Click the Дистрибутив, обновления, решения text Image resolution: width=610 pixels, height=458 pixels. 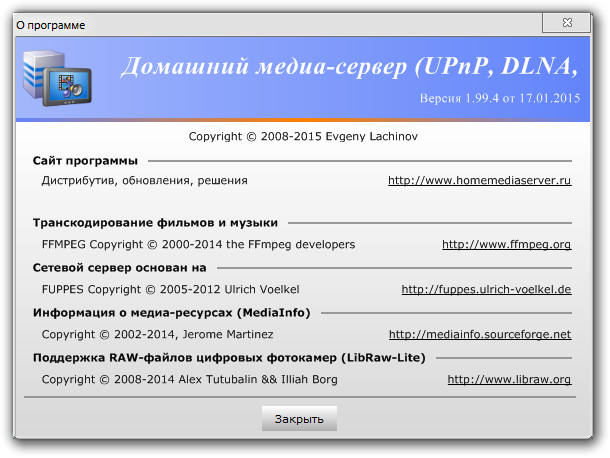coord(144,181)
